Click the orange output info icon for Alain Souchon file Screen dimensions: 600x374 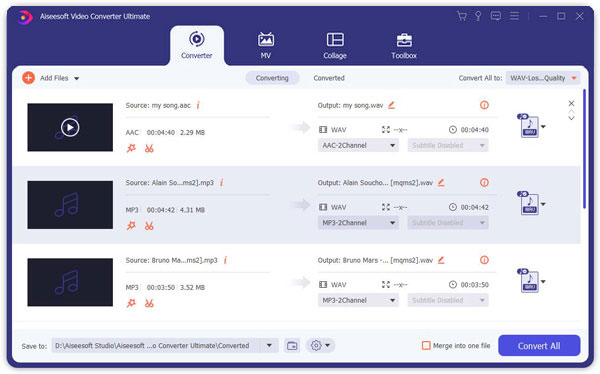point(484,183)
